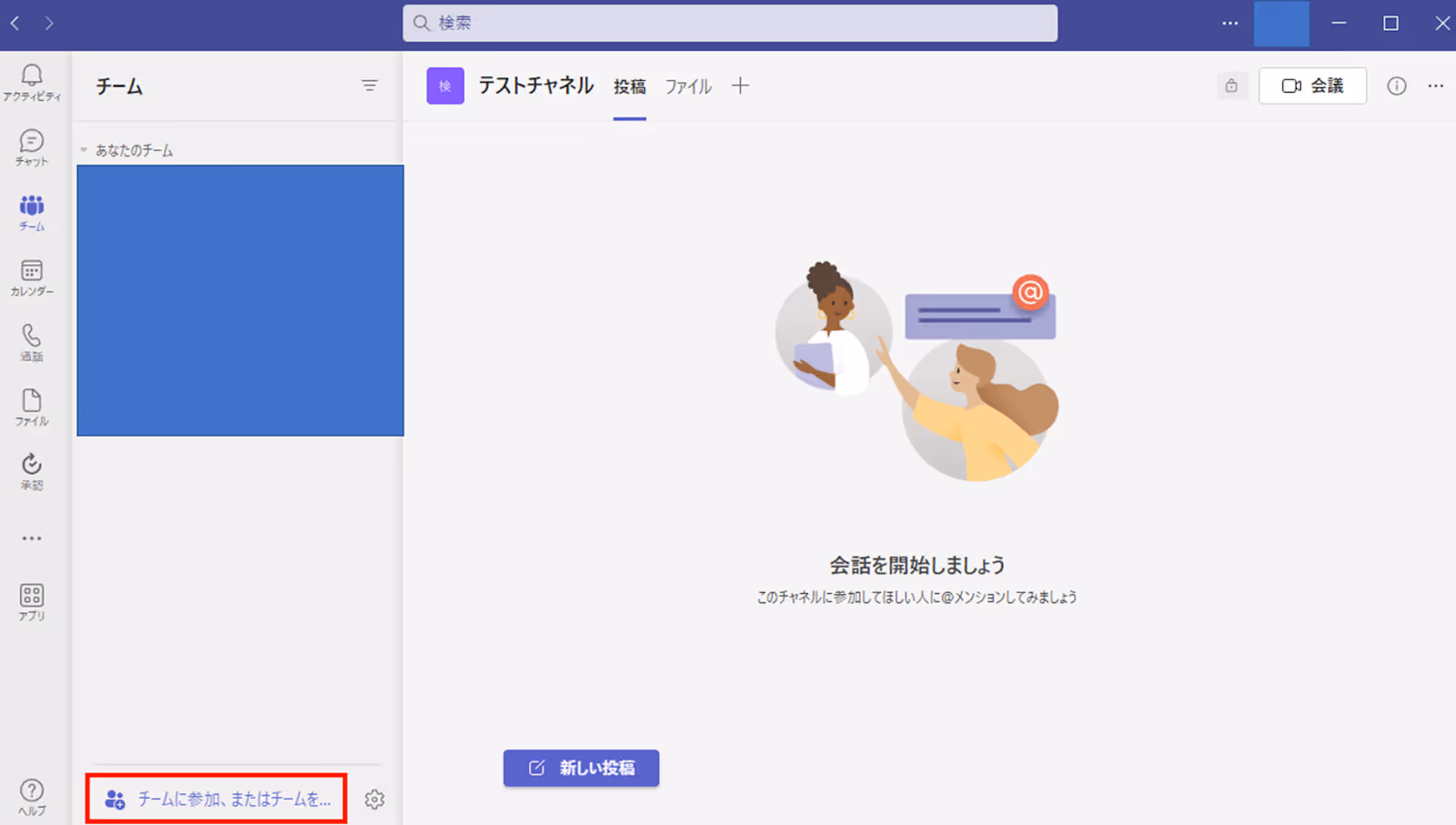Screen dimensions: 1456x825
Task: Maximize the Teams window
Action: point(1390,23)
